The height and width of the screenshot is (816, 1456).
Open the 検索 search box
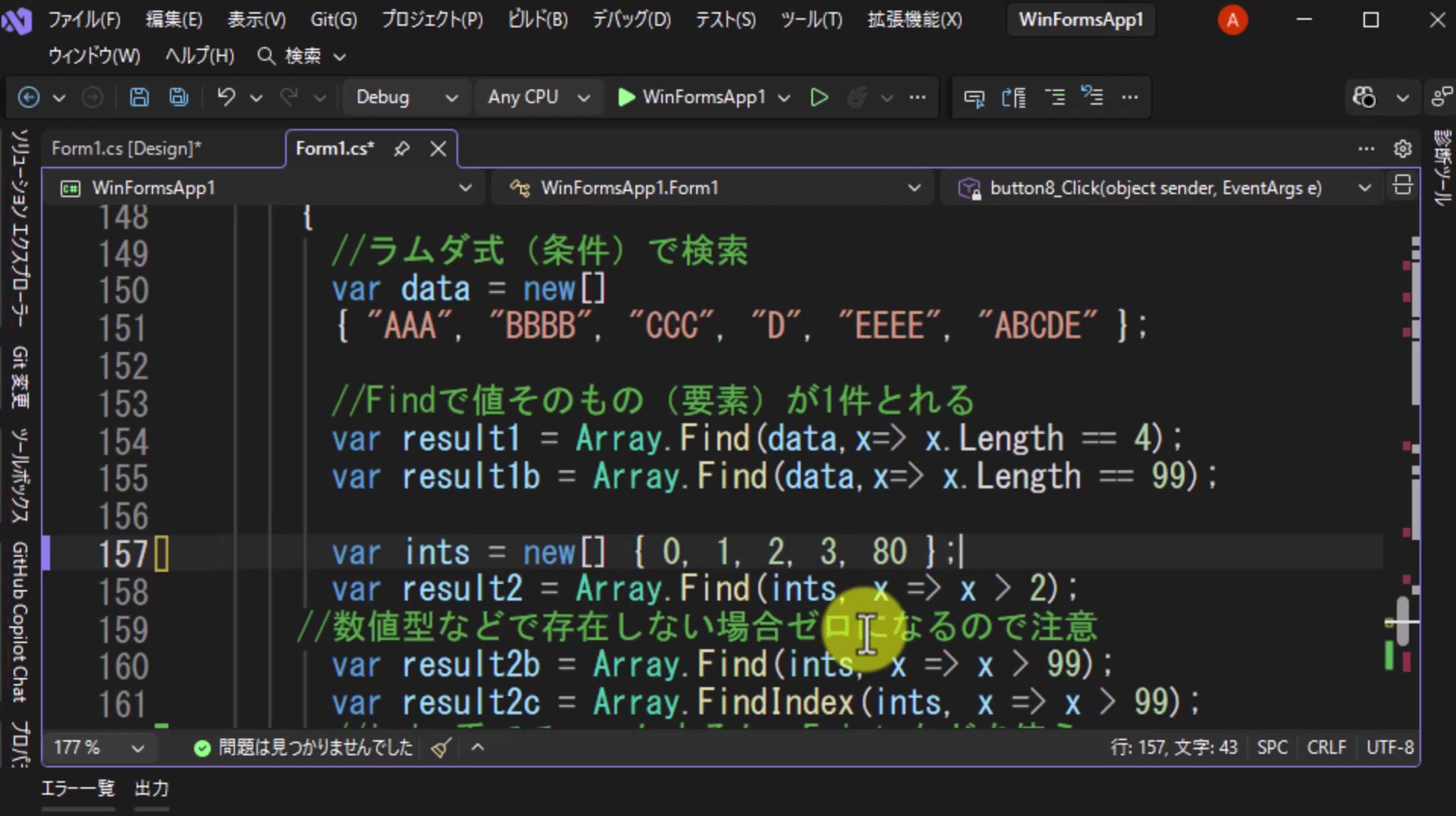coord(302,56)
